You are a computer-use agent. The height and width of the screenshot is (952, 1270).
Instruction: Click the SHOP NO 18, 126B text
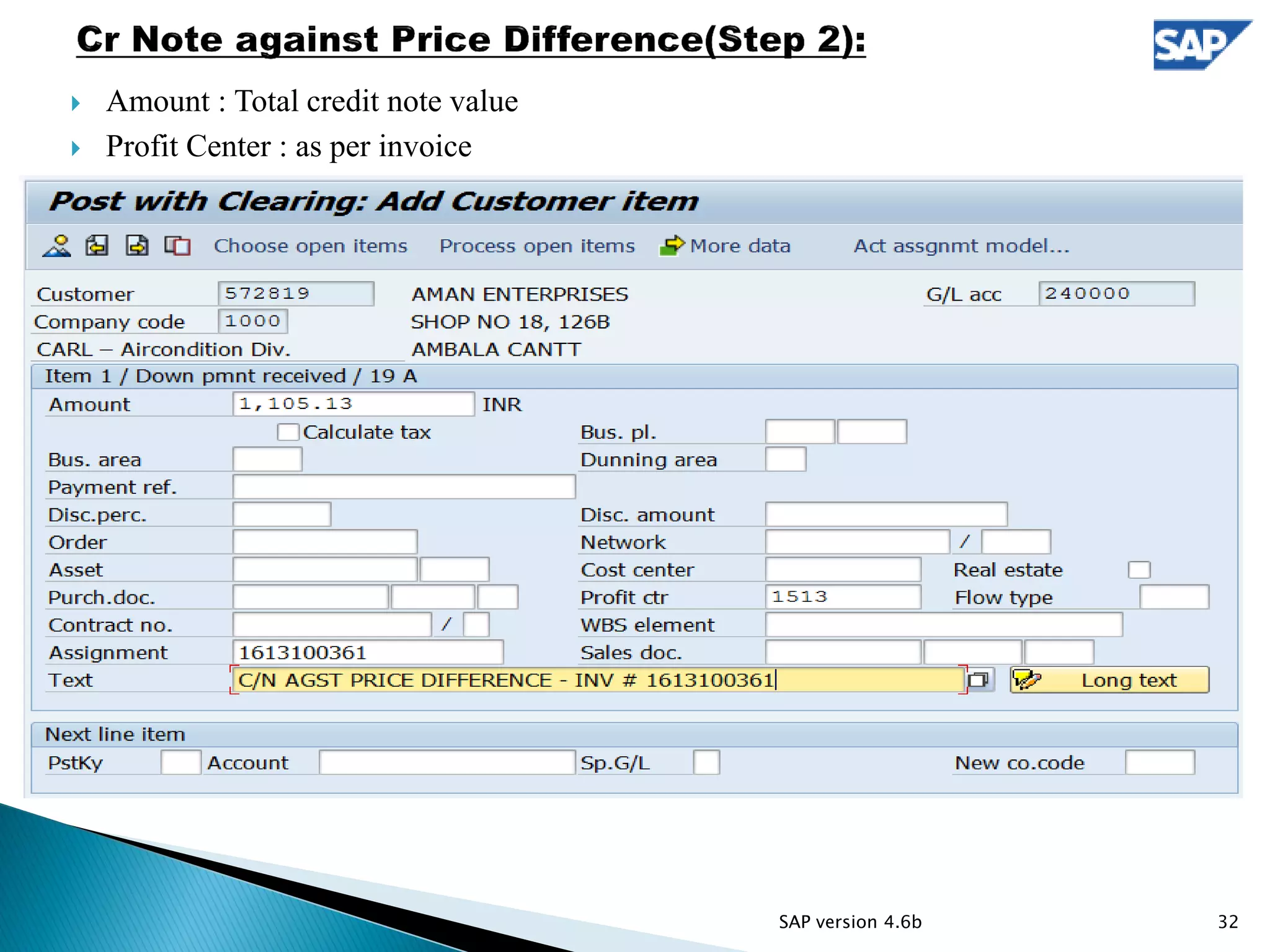(x=510, y=322)
